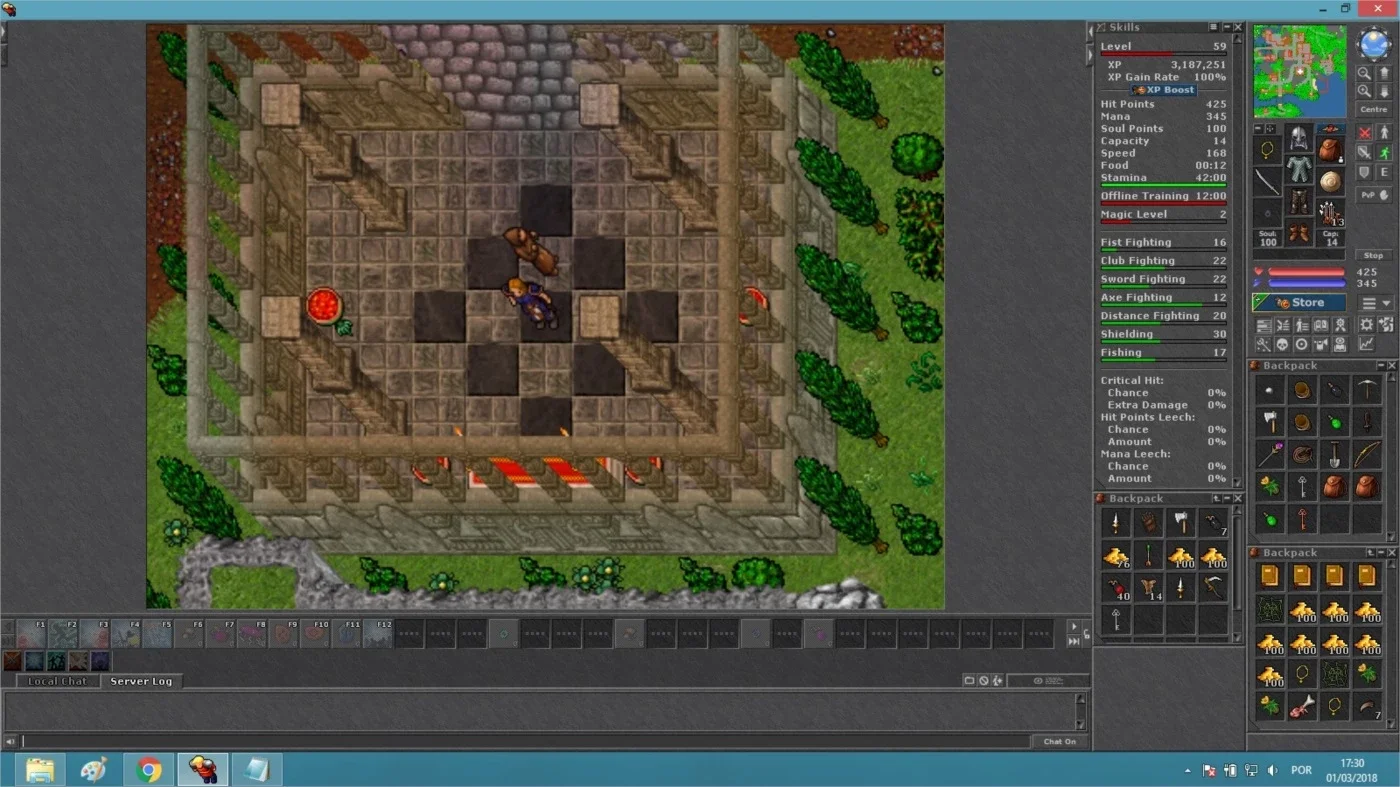
Task: Toggle expert mode E button
Action: pyautogui.click(x=1384, y=172)
